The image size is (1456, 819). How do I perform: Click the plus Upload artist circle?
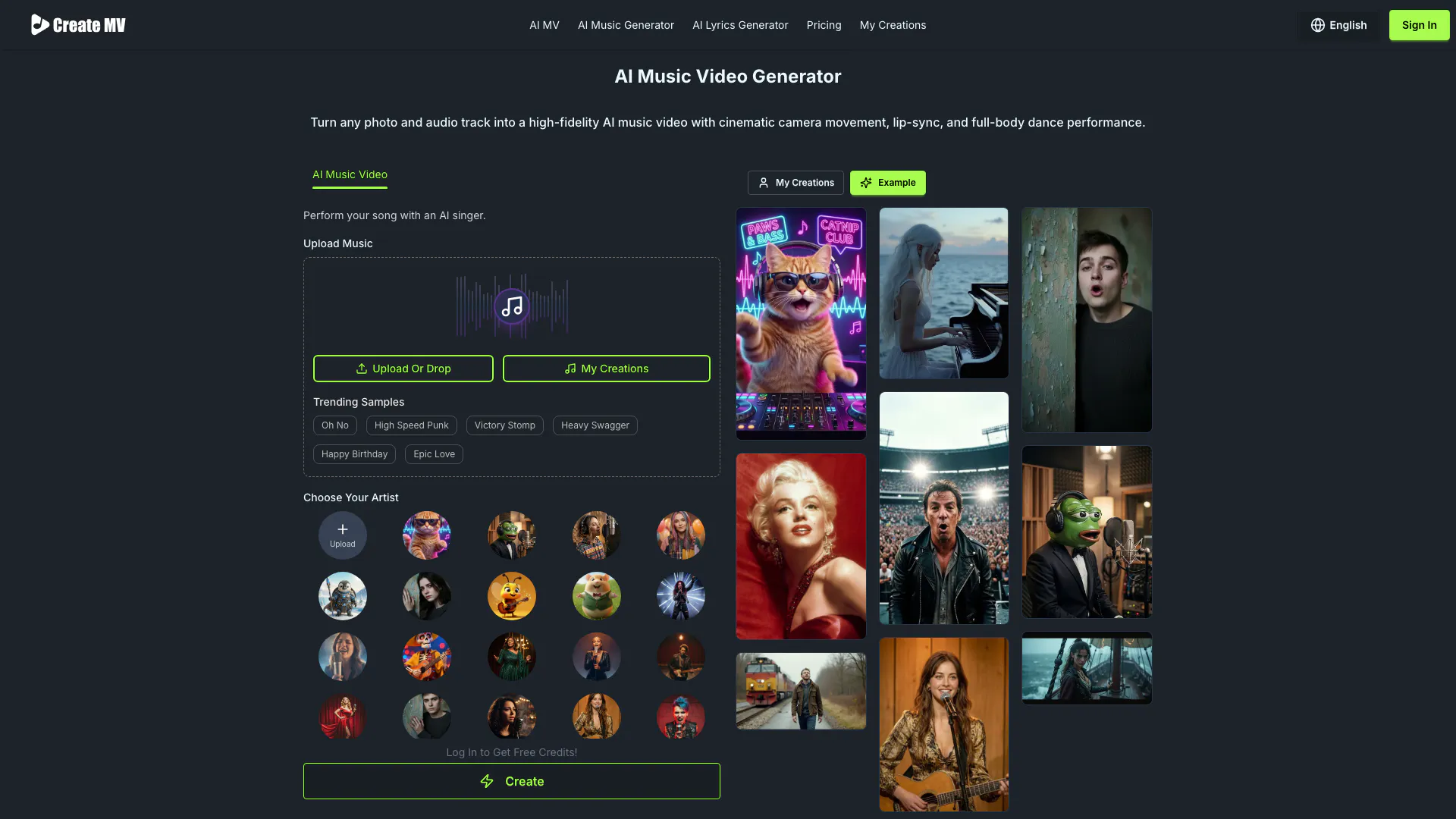click(x=343, y=535)
